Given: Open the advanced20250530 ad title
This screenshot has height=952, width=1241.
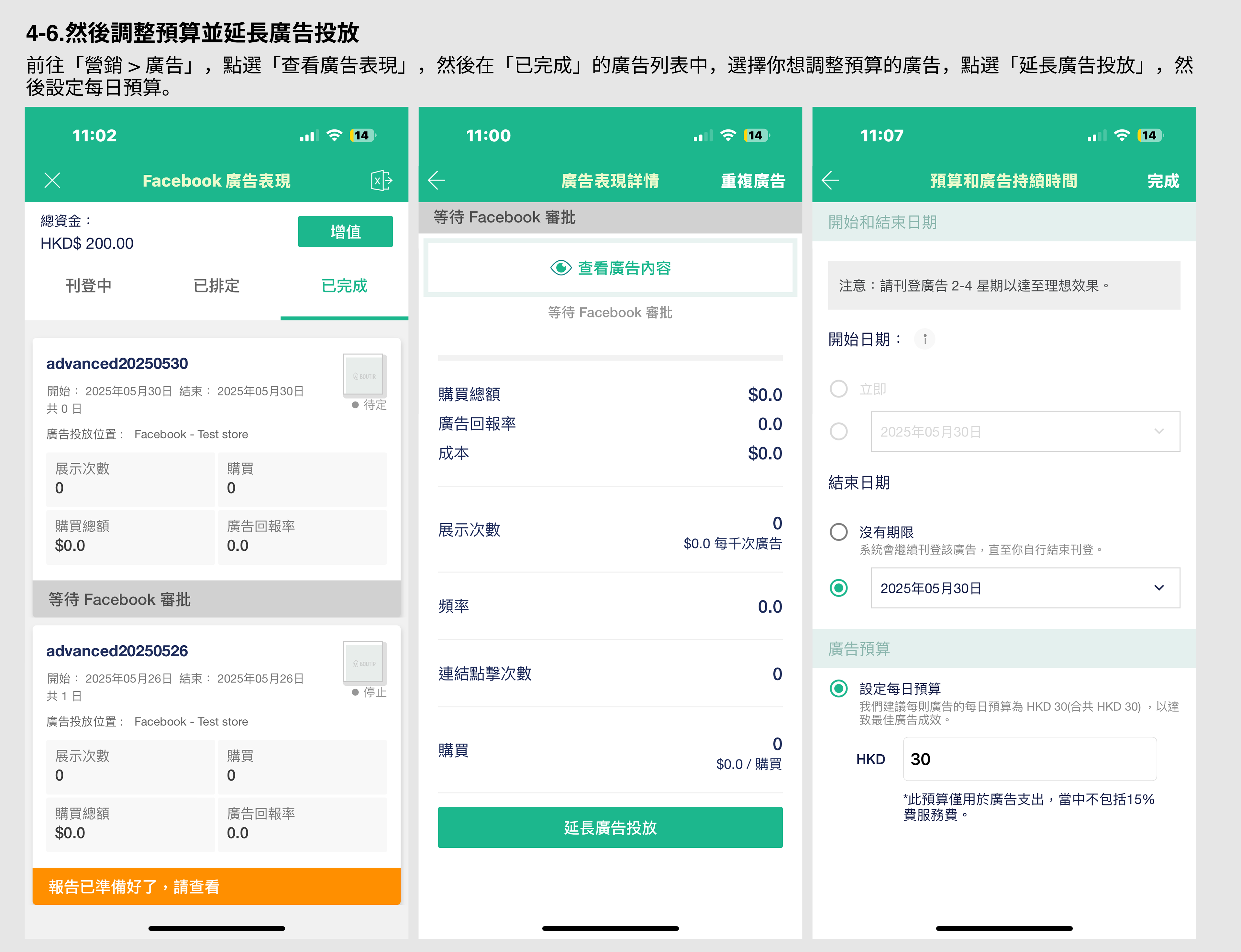Looking at the screenshot, I should [x=117, y=364].
